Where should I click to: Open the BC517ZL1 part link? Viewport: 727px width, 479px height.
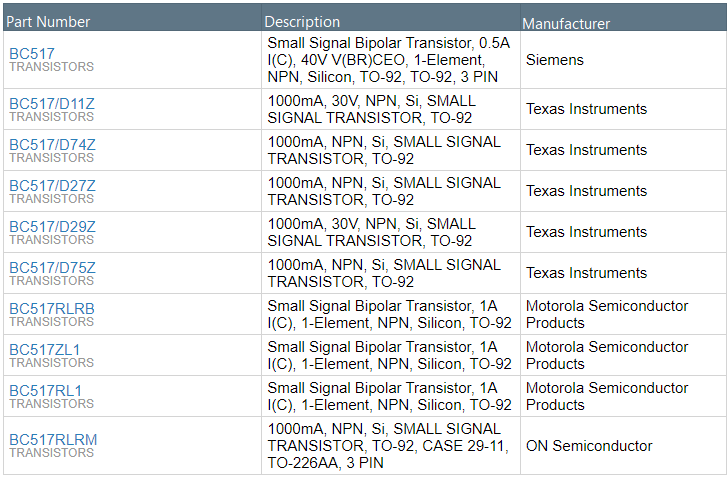45,349
